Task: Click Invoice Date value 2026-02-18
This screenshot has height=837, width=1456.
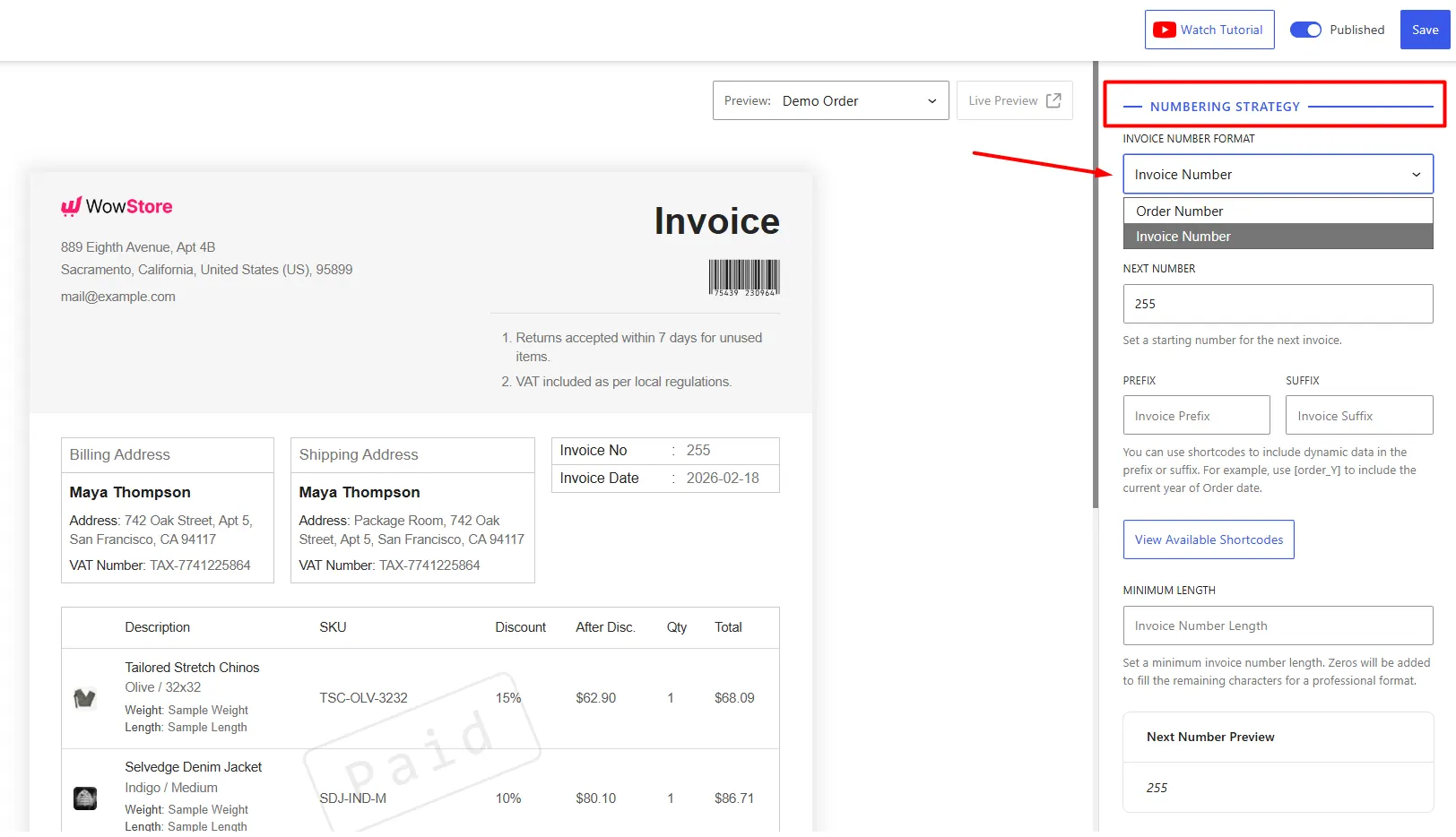Action: pos(723,478)
